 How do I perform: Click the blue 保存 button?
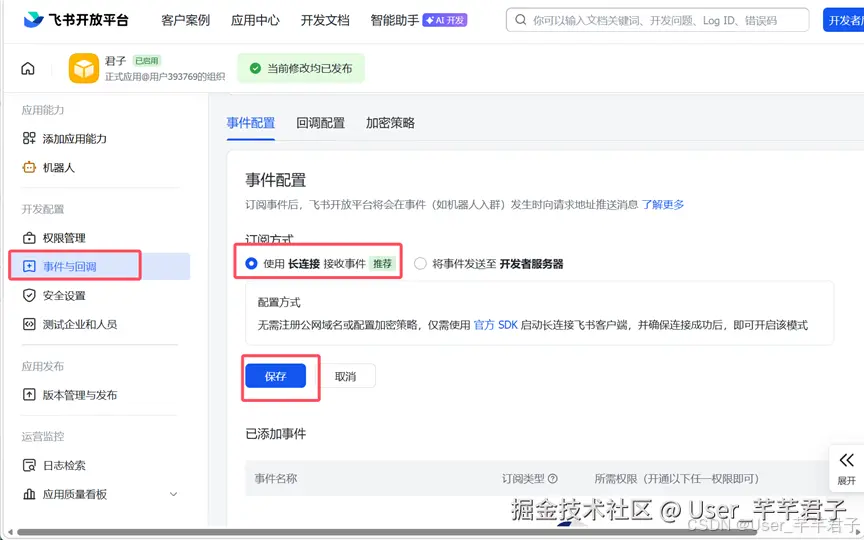(276, 376)
